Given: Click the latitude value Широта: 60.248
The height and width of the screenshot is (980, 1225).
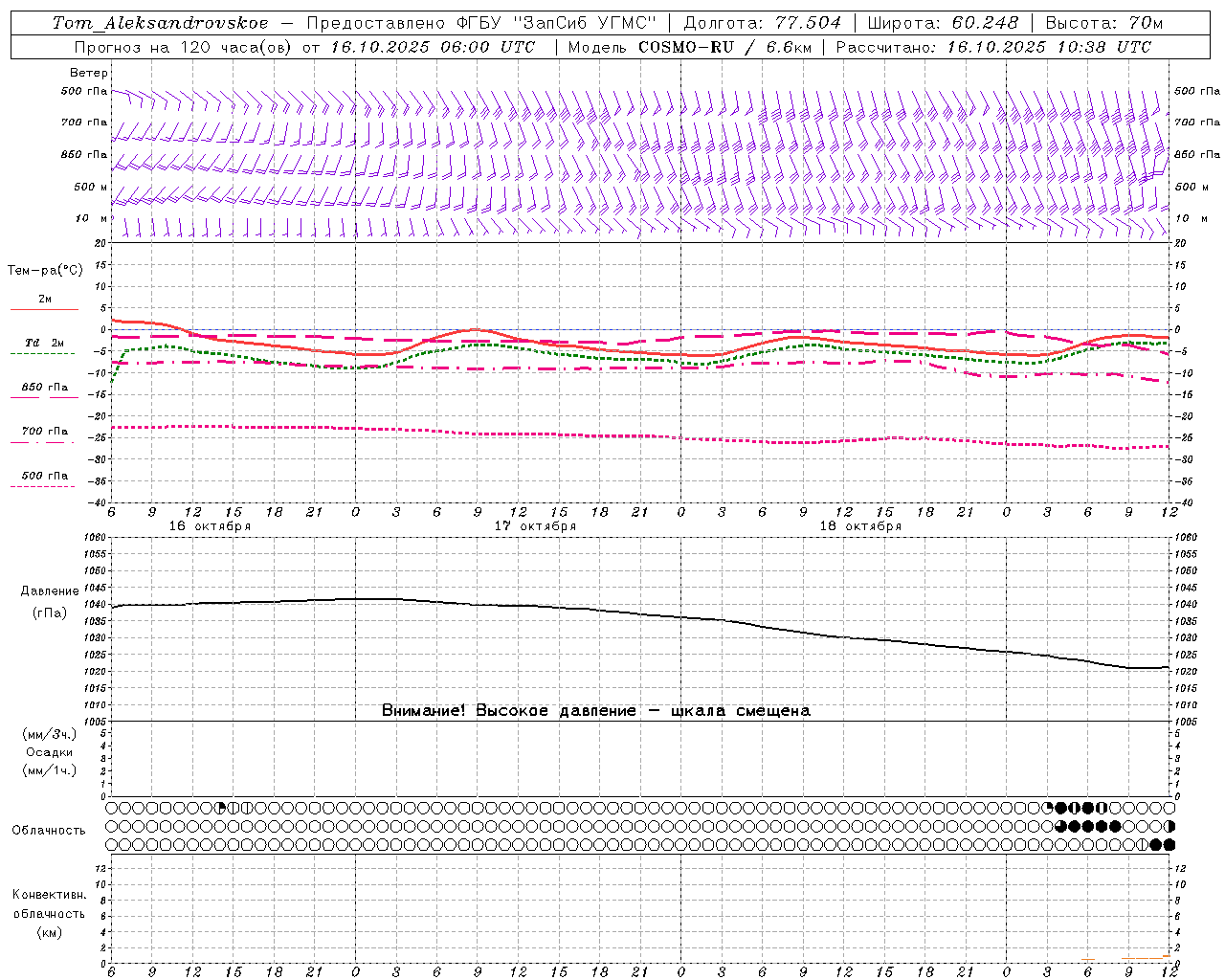Looking at the screenshot, I should (943, 23).
